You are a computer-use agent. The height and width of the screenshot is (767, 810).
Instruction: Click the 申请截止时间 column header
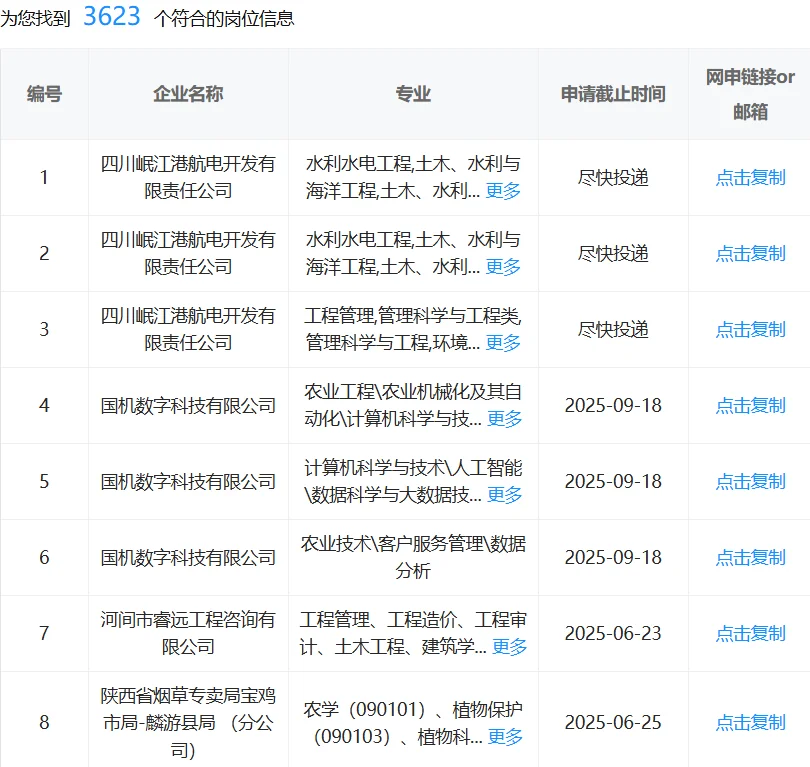click(613, 94)
